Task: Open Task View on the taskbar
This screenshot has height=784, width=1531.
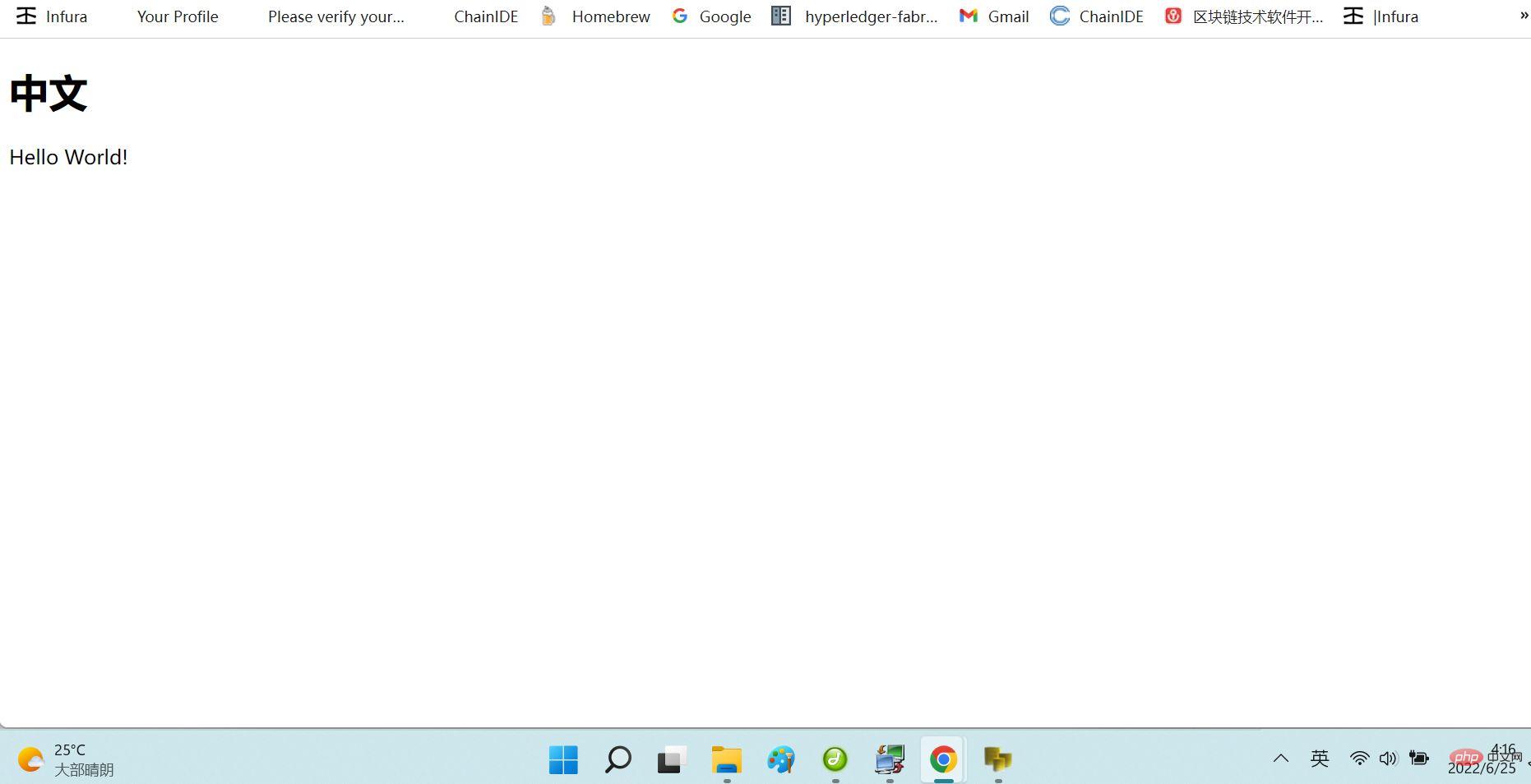Action: [672, 759]
